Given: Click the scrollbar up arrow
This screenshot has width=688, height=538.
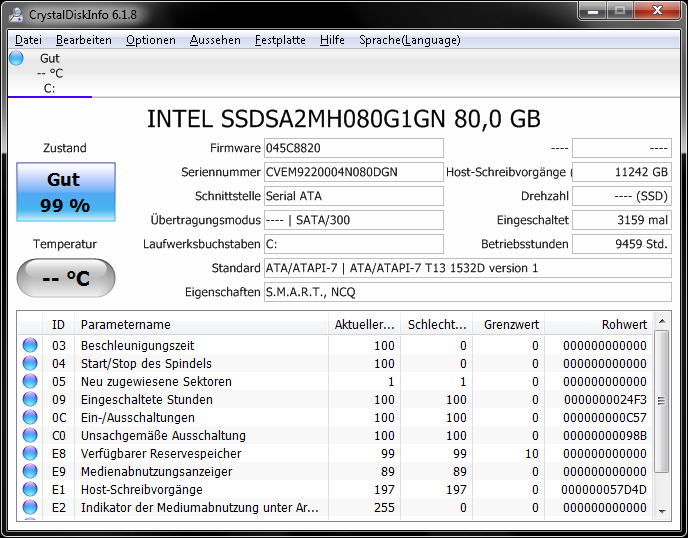Looking at the screenshot, I should tap(662, 321).
